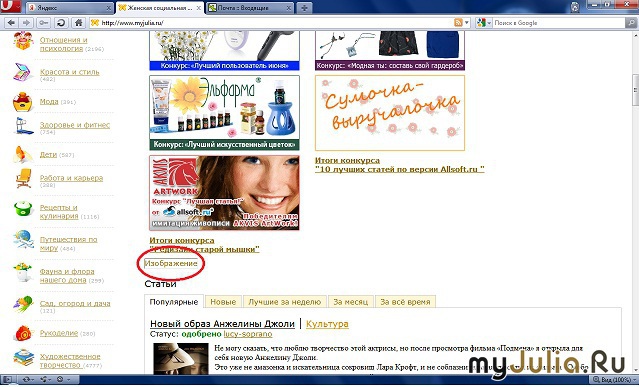Select the Лучшие за неделю articles tab
The image size is (639, 387).
pos(285,302)
